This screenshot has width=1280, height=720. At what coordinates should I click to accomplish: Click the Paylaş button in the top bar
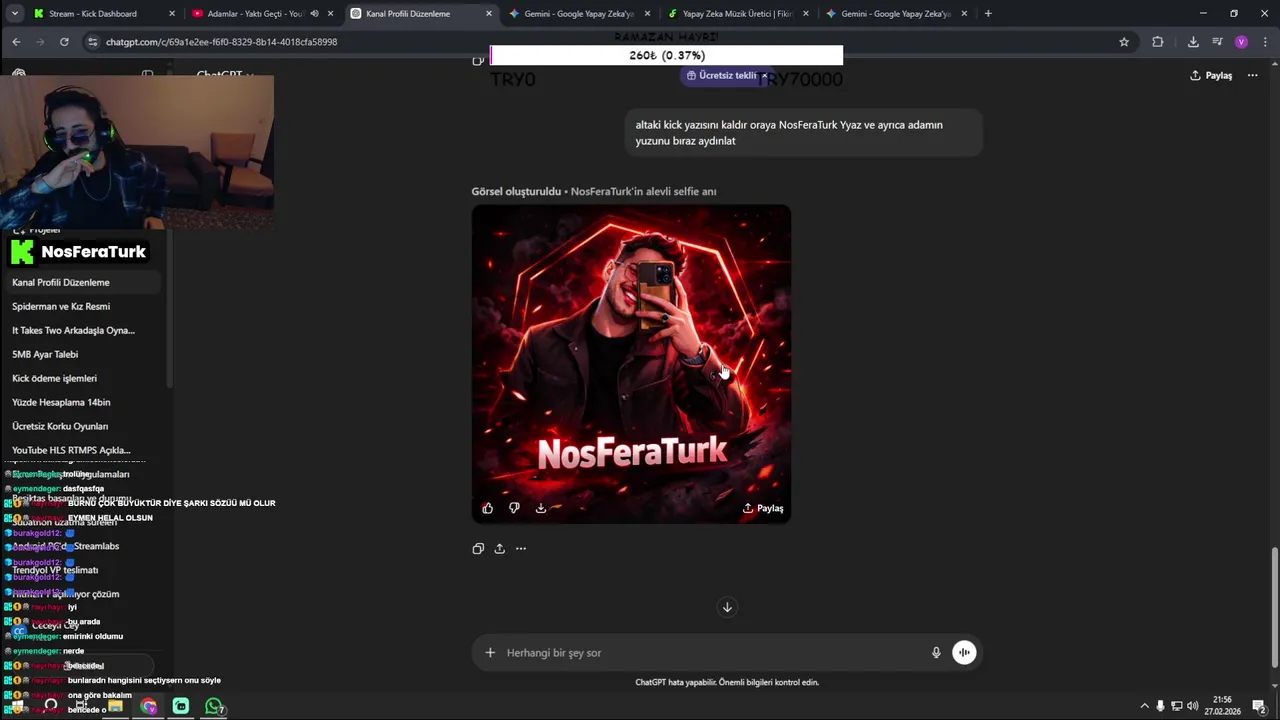tap(1211, 75)
